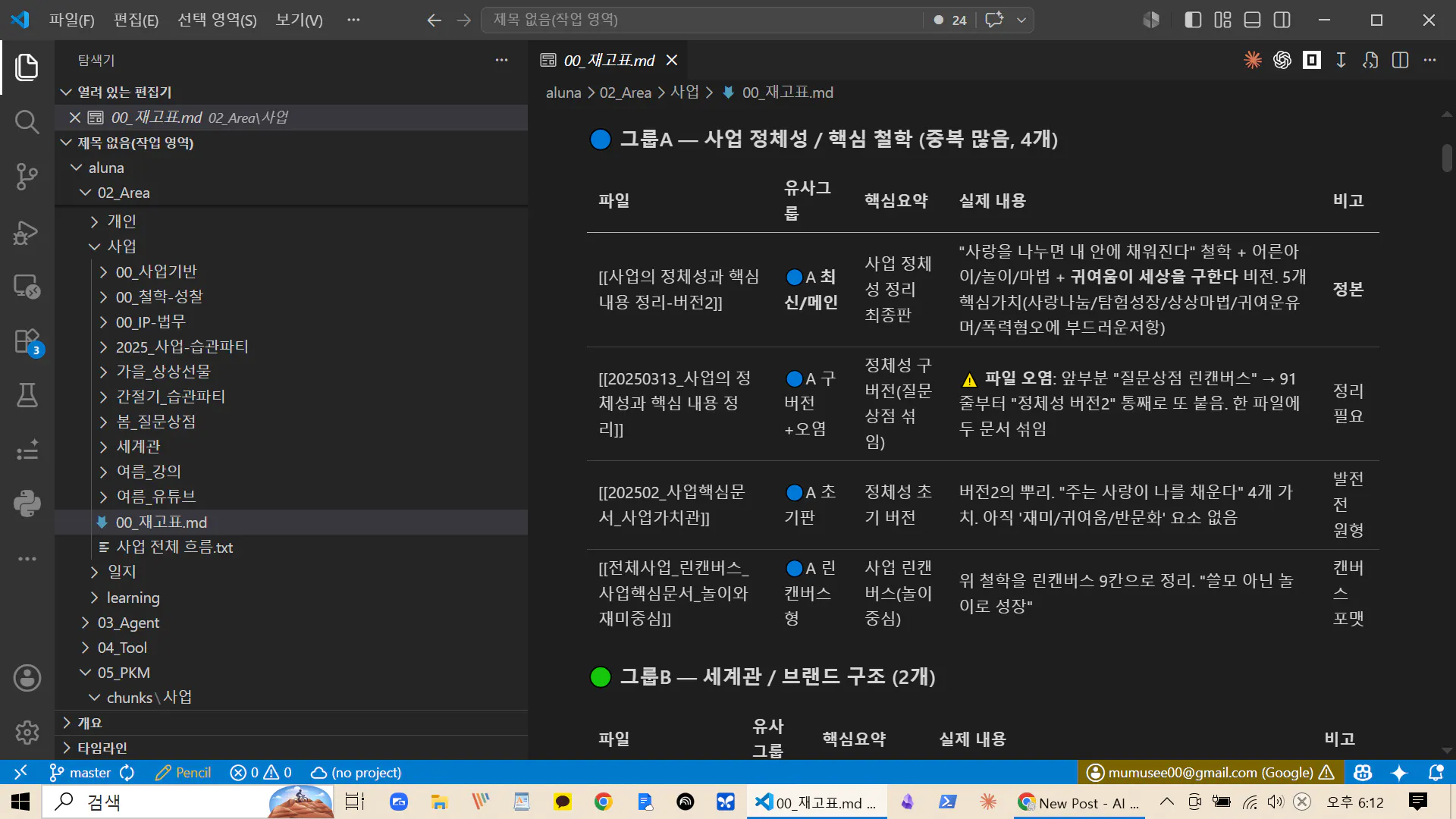
Task: Close the 00_재고표.md tab
Action: tap(671, 60)
